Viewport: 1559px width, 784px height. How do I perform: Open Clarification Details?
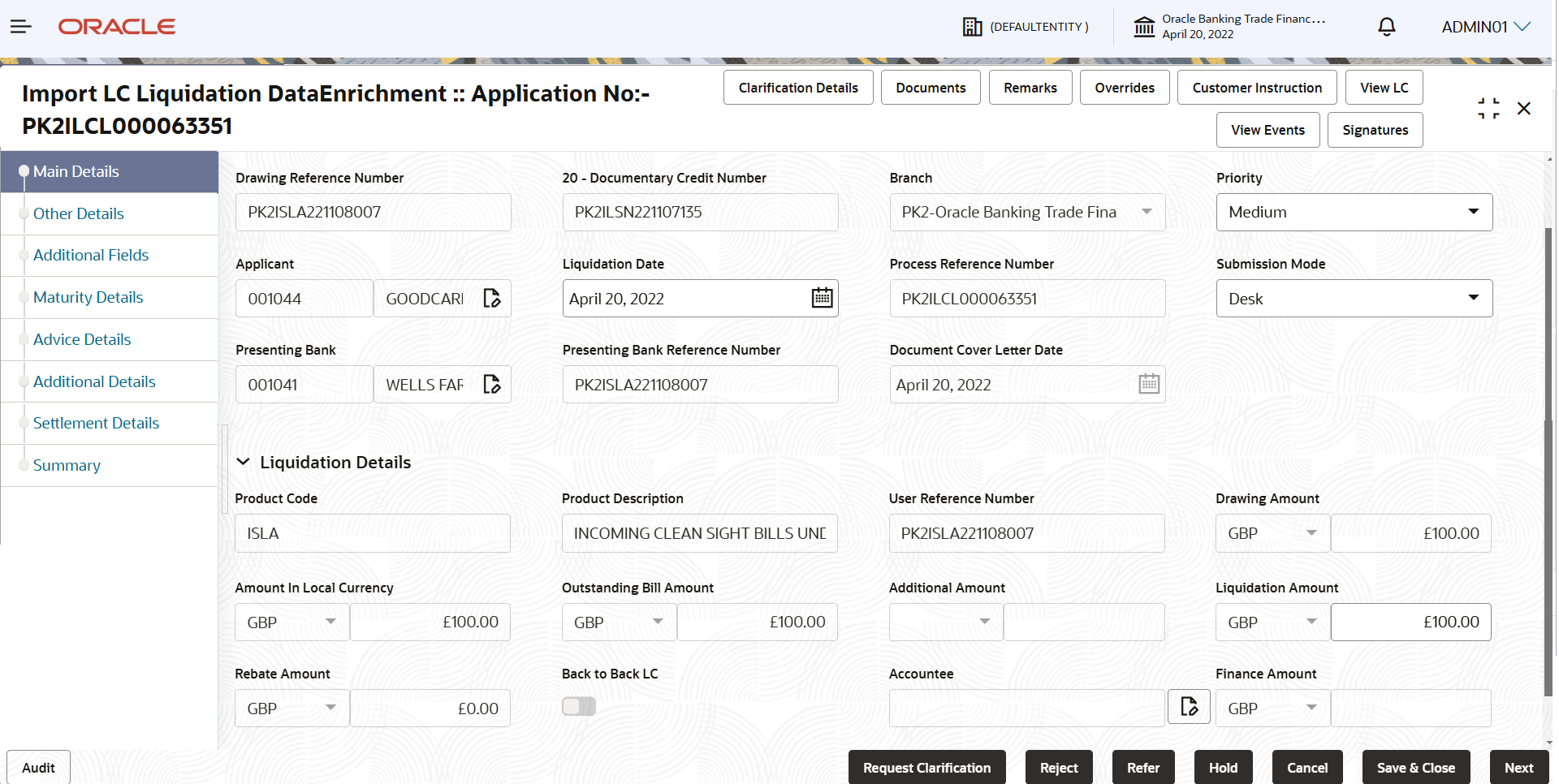tap(798, 88)
